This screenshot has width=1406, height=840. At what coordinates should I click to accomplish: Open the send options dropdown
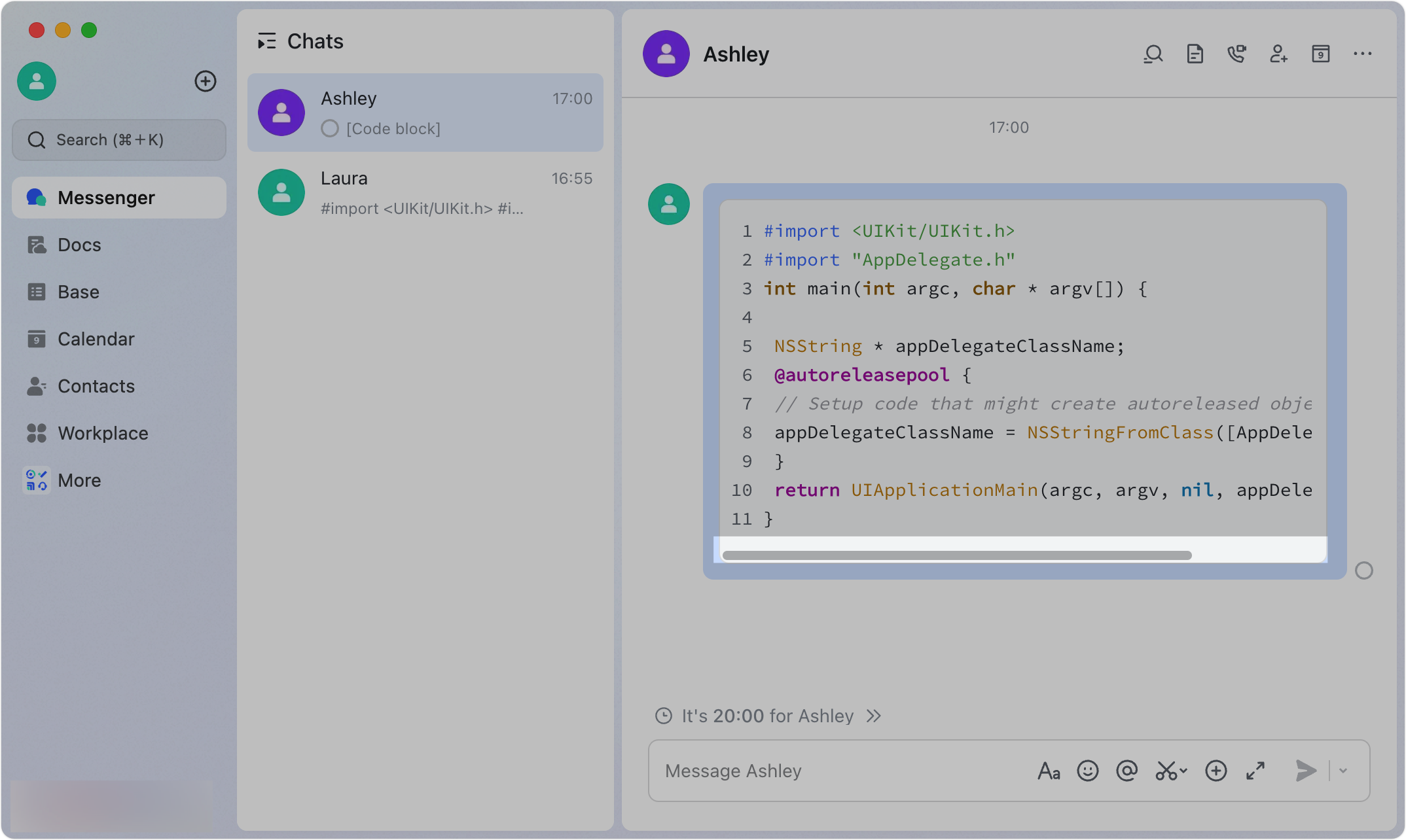click(x=1343, y=771)
